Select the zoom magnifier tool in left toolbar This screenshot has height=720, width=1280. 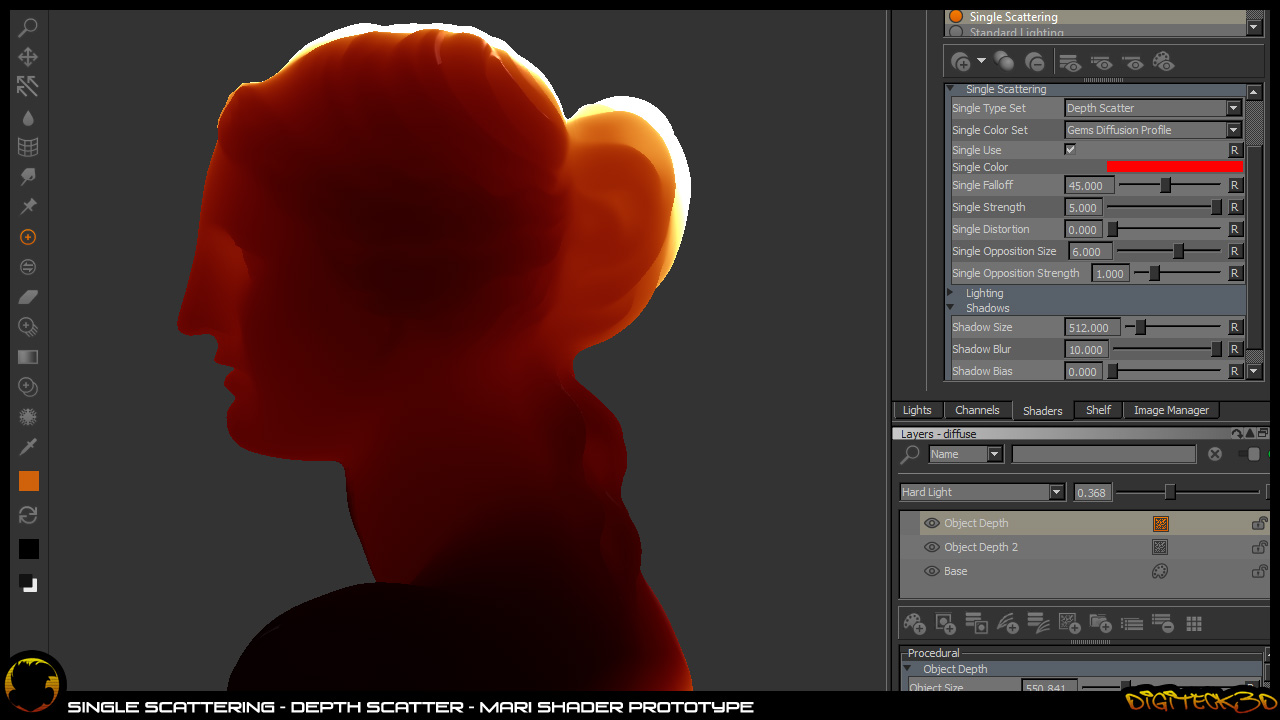click(28, 28)
